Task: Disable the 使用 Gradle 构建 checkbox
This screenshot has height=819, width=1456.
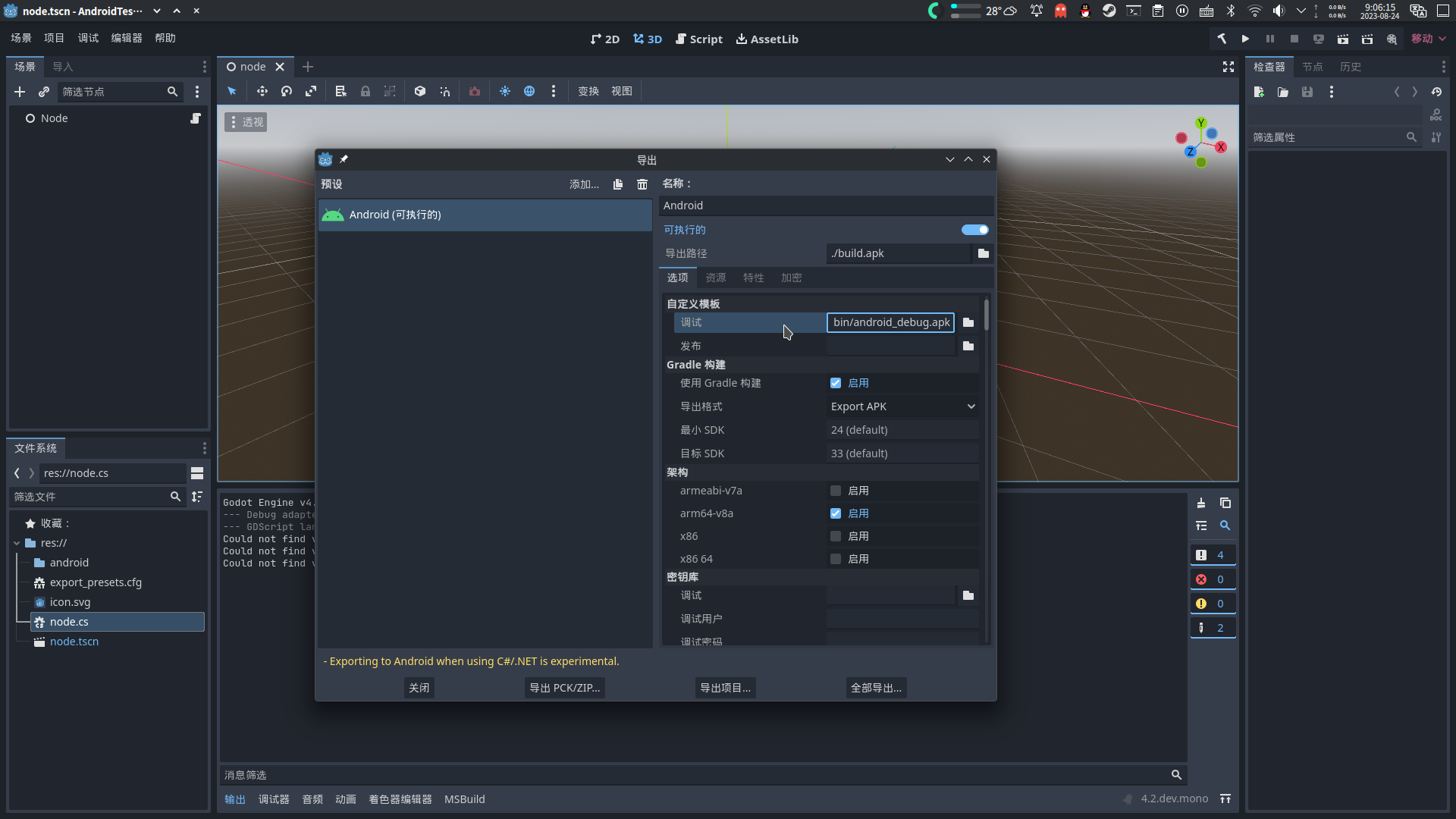Action: pyautogui.click(x=836, y=383)
